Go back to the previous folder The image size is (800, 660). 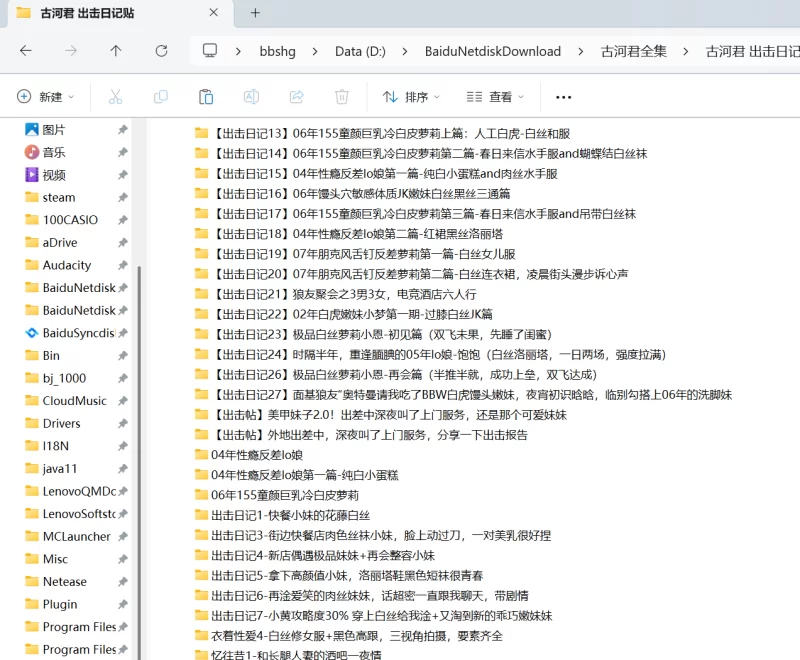(x=26, y=50)
